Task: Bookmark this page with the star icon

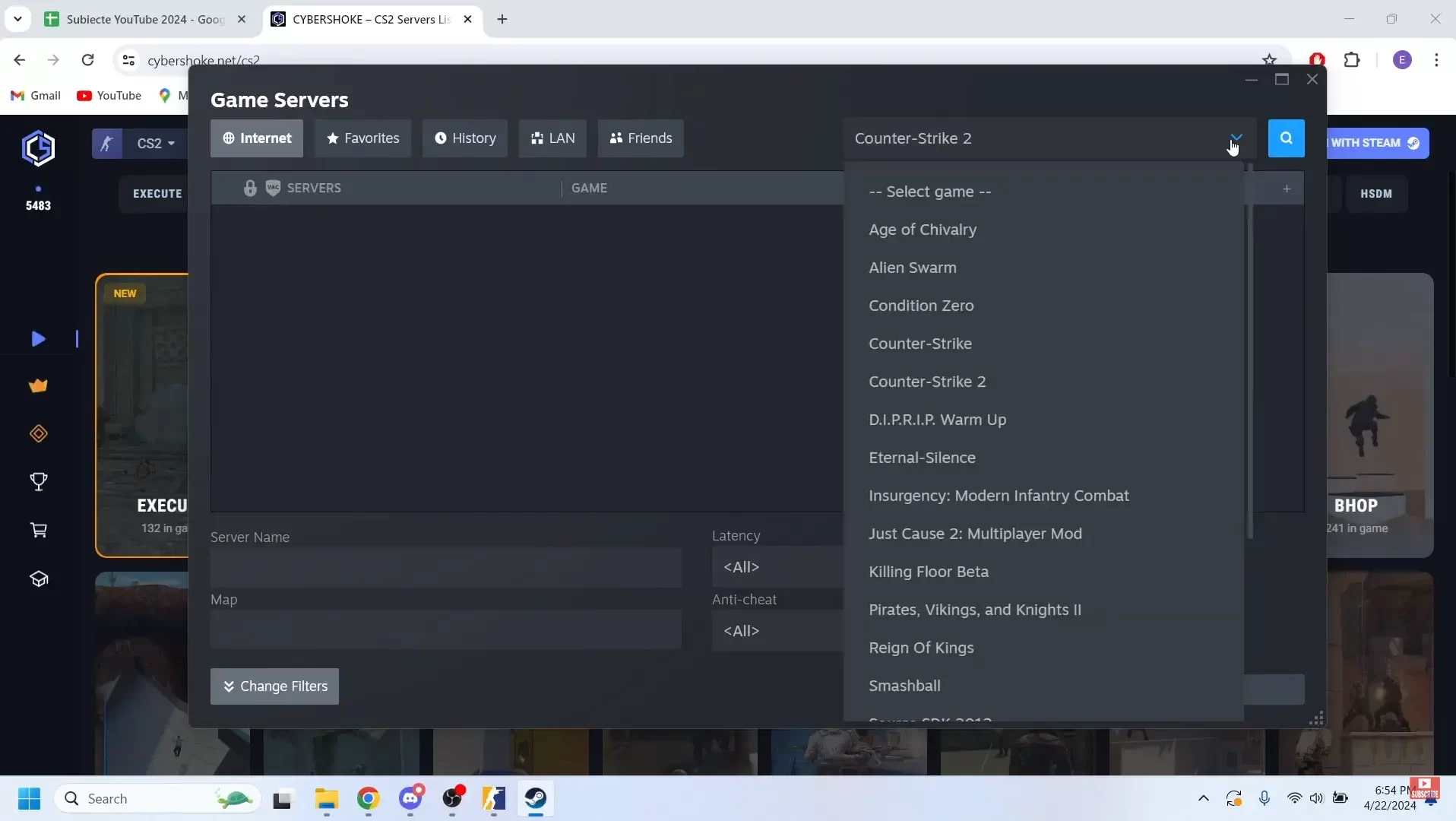Action: [1269, 60]
